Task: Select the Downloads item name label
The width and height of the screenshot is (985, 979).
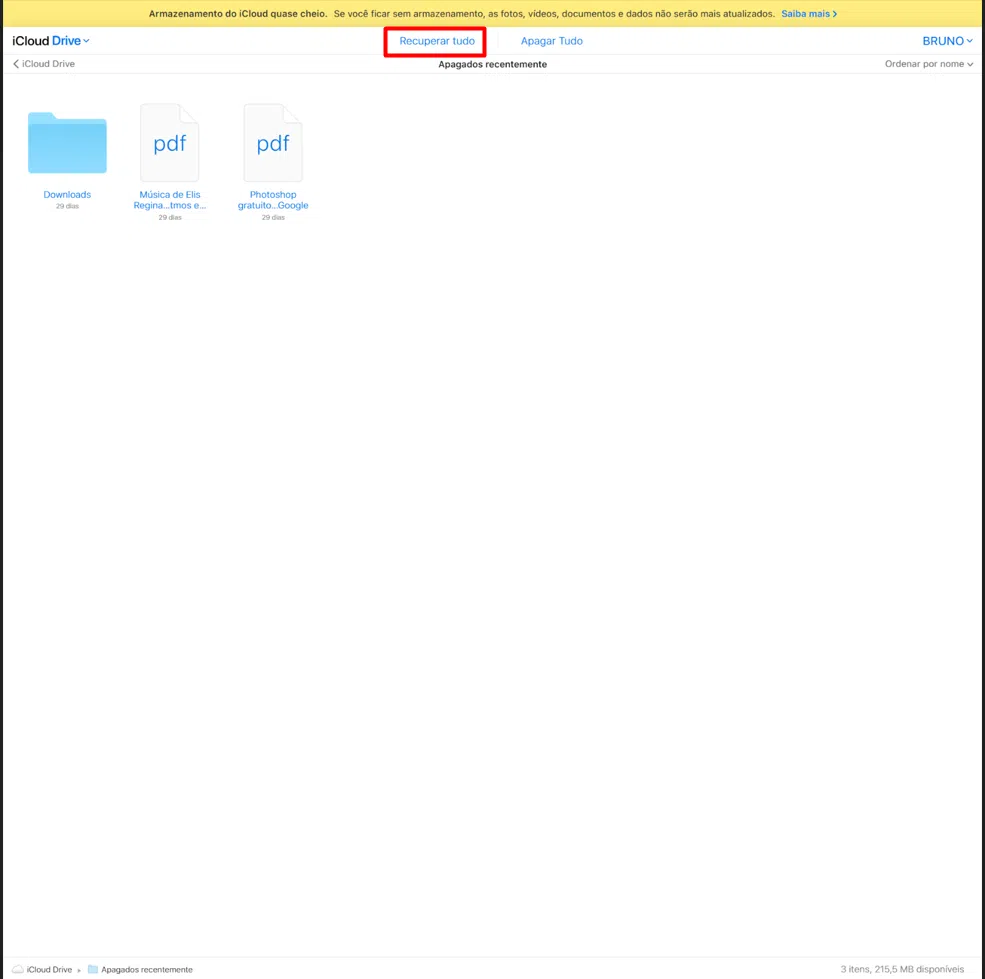Action: pos(67,194)
